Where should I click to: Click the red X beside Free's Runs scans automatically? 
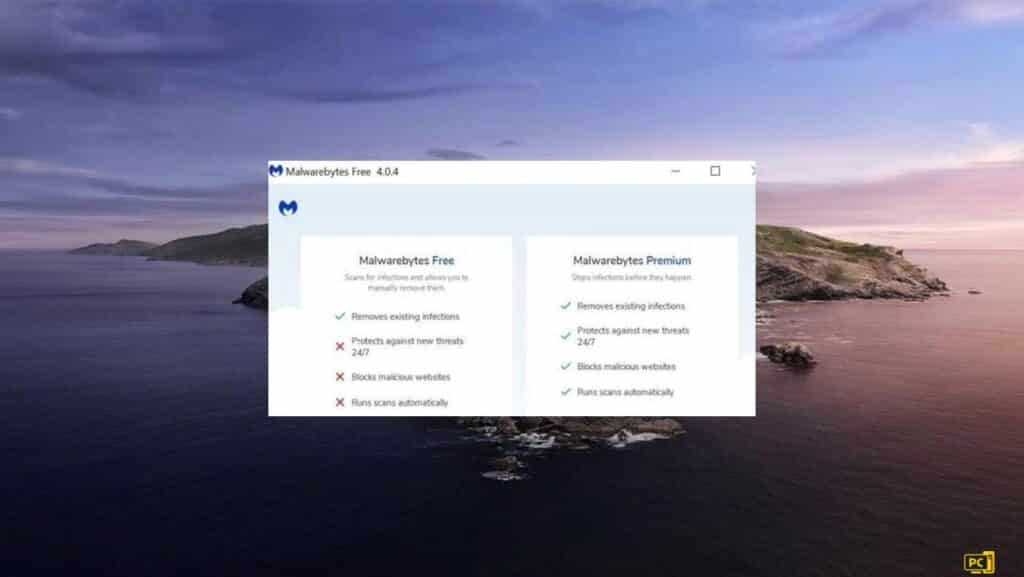point(340,403)
